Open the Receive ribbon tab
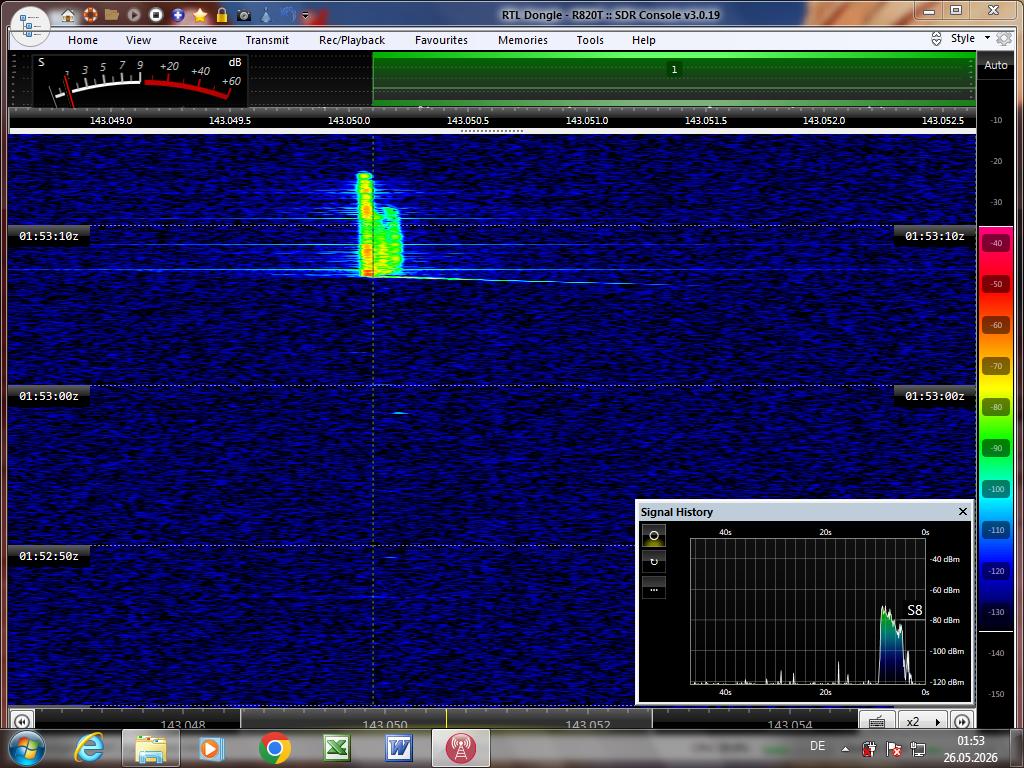The width and height of the screenshot is (1024, 768). (198, 40)
